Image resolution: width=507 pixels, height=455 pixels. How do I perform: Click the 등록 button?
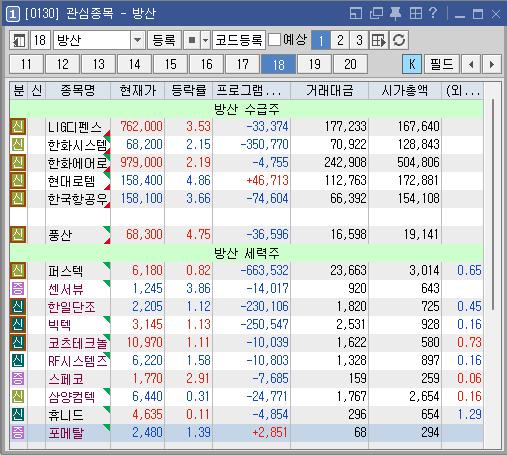coord(164,40)
